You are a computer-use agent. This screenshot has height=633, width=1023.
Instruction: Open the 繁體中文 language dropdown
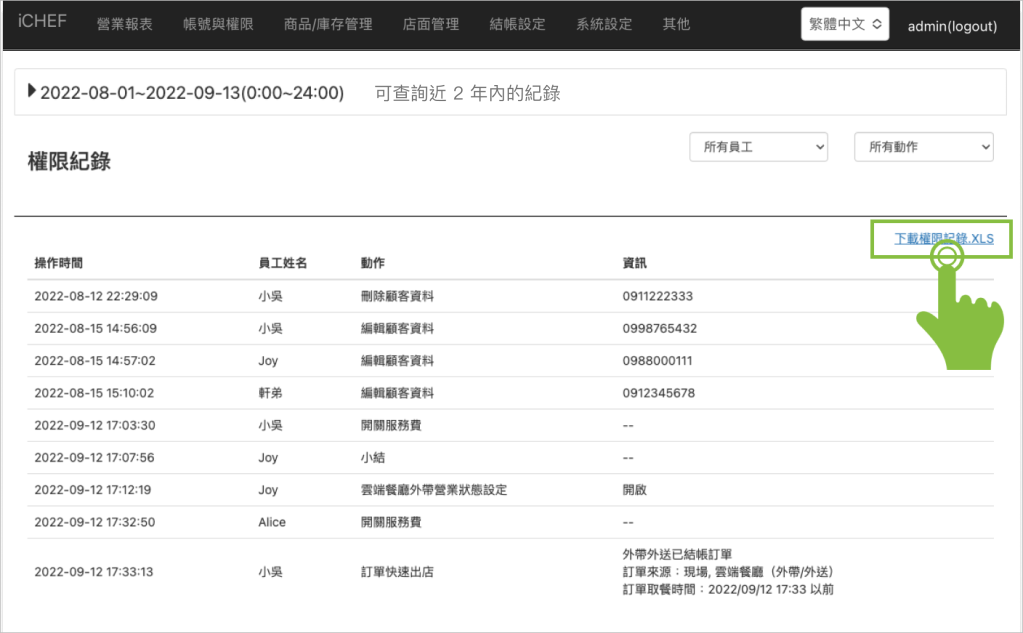[845, 25]
